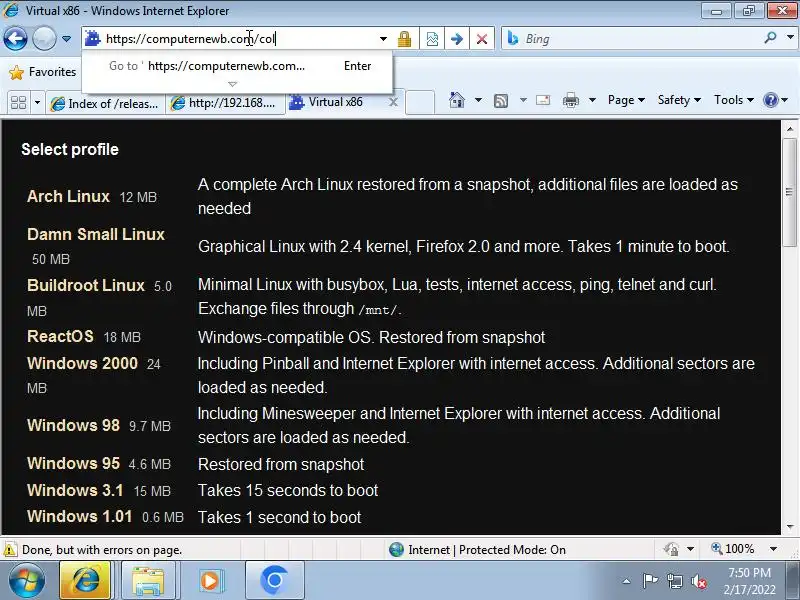Viewport: 800px width, 600px height.
Task: Click the network tray icon
Action: tap(674, 581)
